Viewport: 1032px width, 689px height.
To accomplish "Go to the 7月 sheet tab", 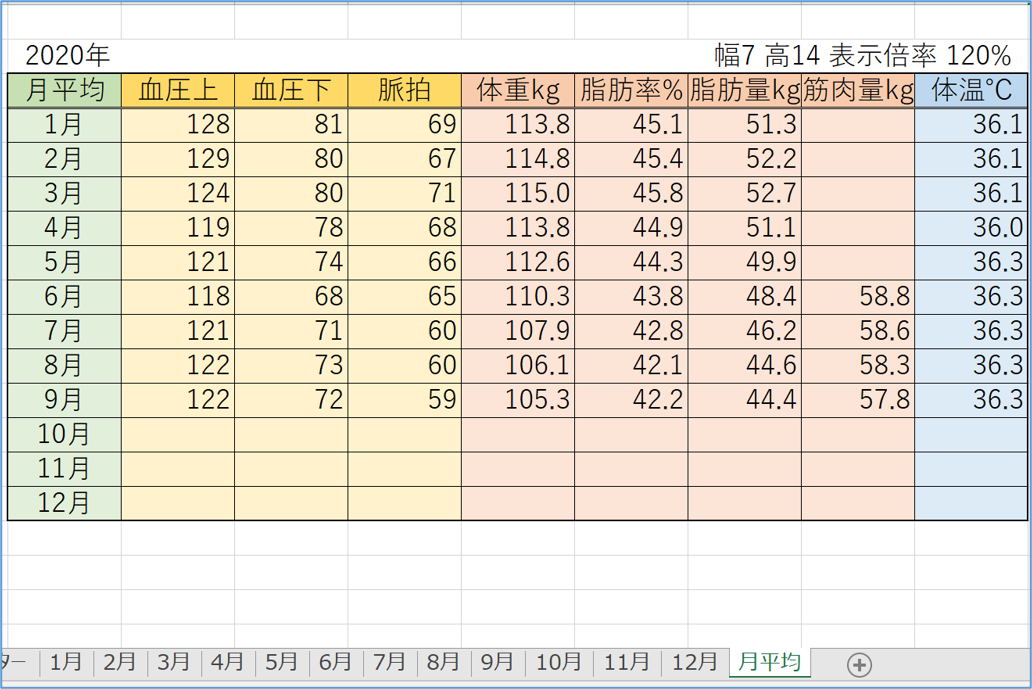I will tap(390, 662).
